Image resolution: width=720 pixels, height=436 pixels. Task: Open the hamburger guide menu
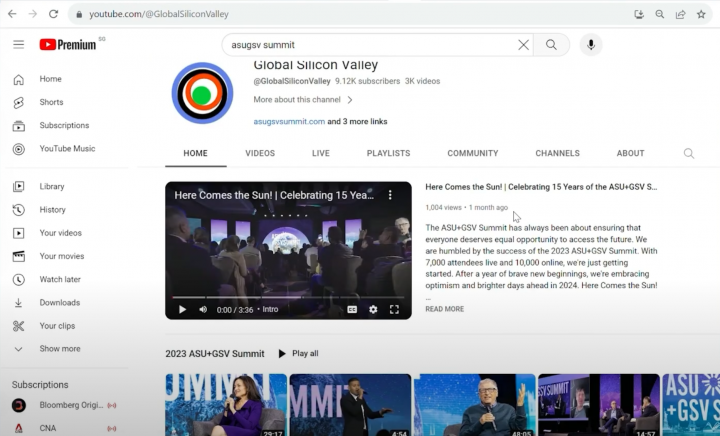tap(18, 44)
